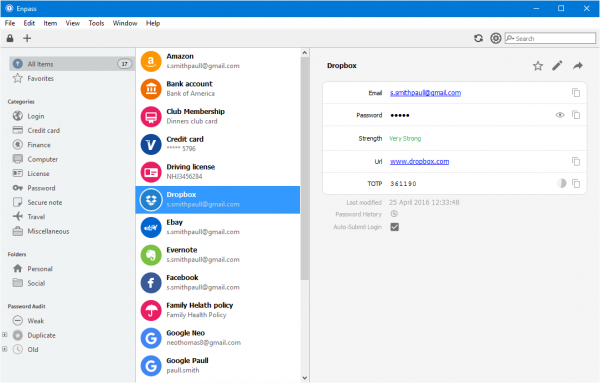Image resolution: width=600 pixels, height=383 pixels.
Task: Add a new item with plus icon
Action: [27, 38]
